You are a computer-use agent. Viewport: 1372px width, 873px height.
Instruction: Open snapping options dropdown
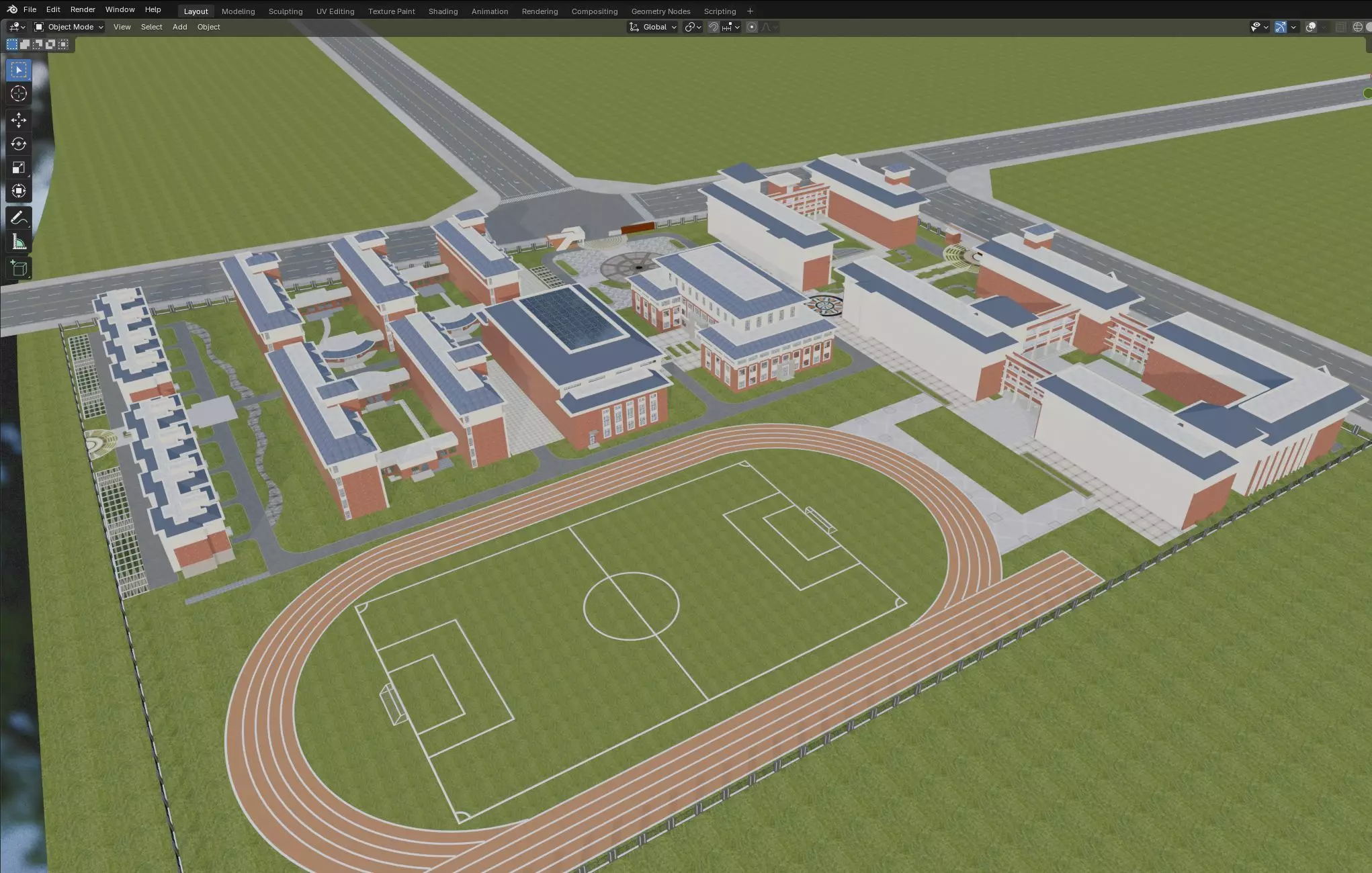click(x=731, y=27)
